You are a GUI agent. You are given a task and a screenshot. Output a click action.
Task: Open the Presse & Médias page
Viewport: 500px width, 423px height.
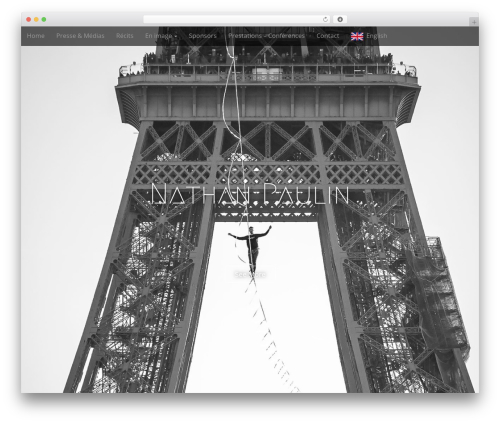(80, 36)
